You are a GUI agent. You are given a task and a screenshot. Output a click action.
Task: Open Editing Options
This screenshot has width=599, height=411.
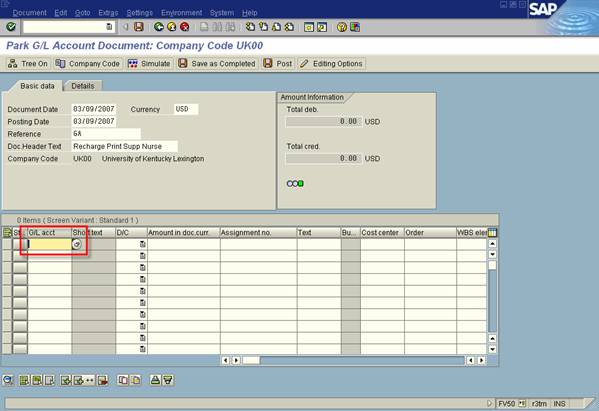pos(331,64)
